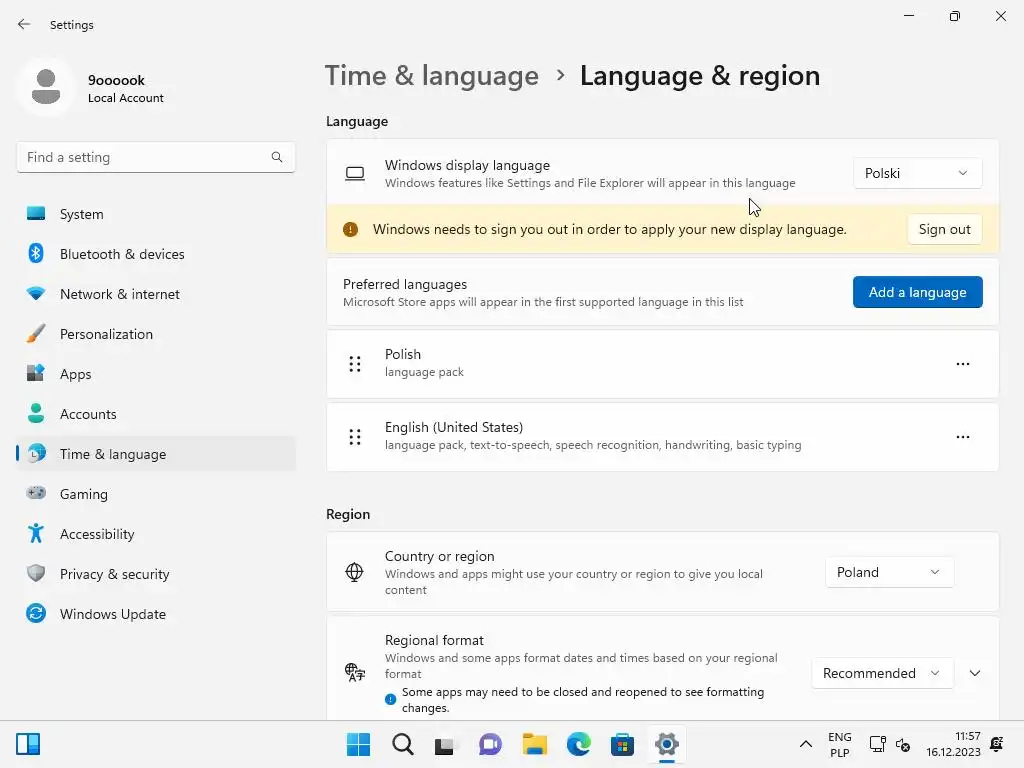
Task: Click the search magnifier in Find a setting
Action: pos(277,157)
